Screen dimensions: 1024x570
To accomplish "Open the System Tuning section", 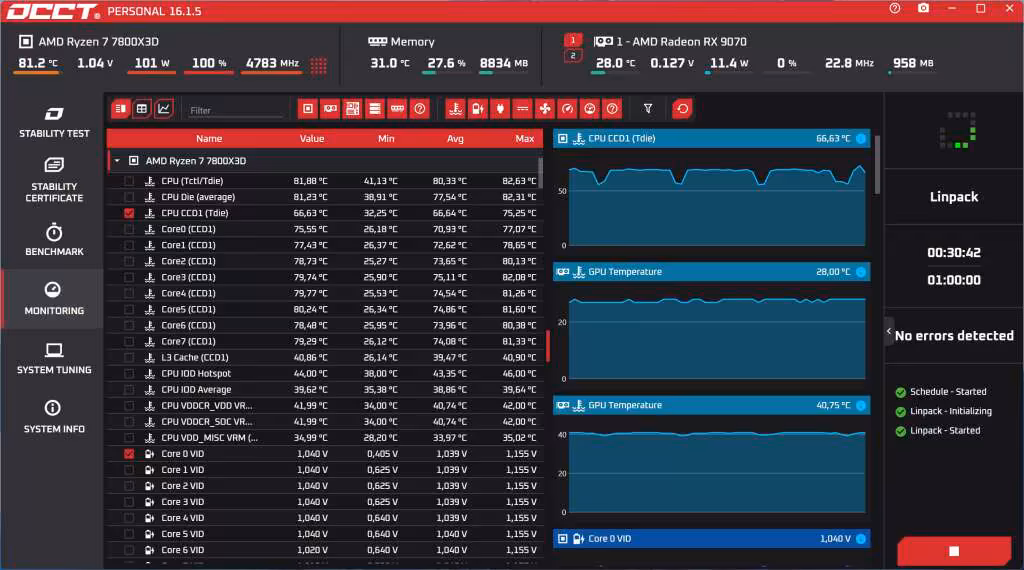I will pos(54,358).
